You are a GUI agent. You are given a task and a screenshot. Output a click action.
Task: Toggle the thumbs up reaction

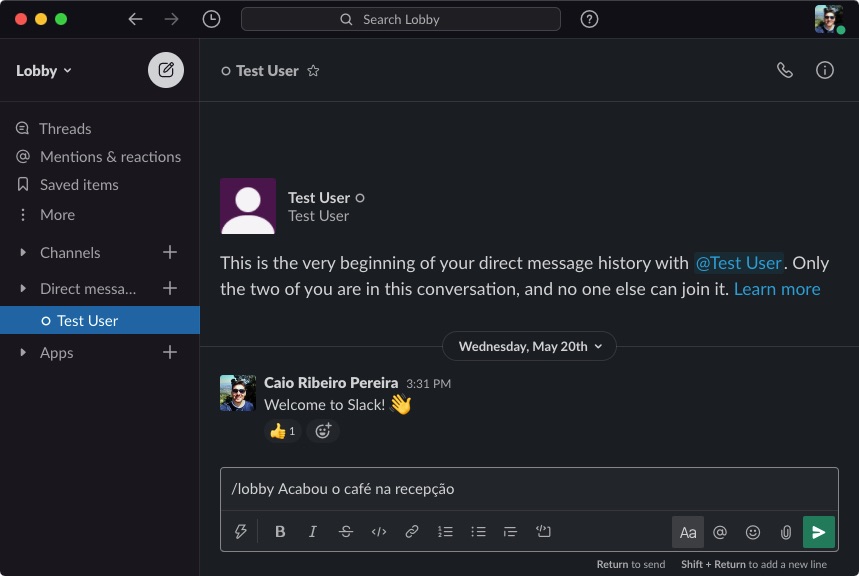[283, 431]
